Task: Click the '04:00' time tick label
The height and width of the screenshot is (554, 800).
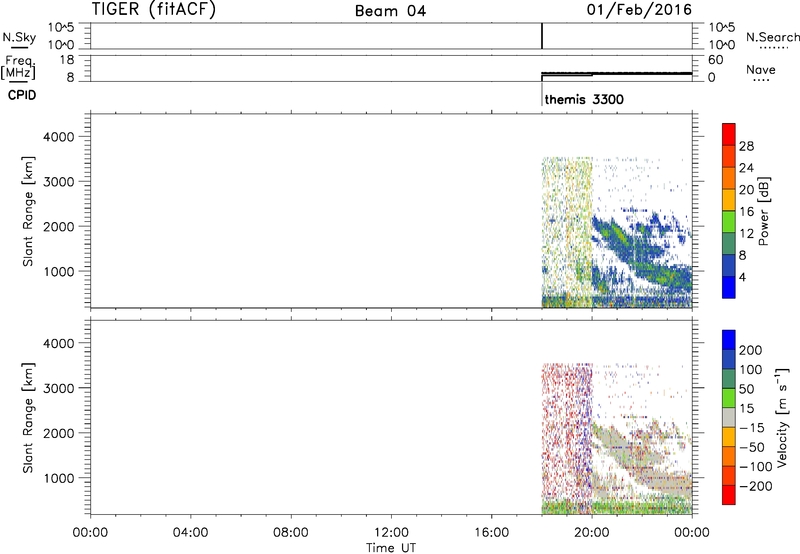Action: click(190, 533)
